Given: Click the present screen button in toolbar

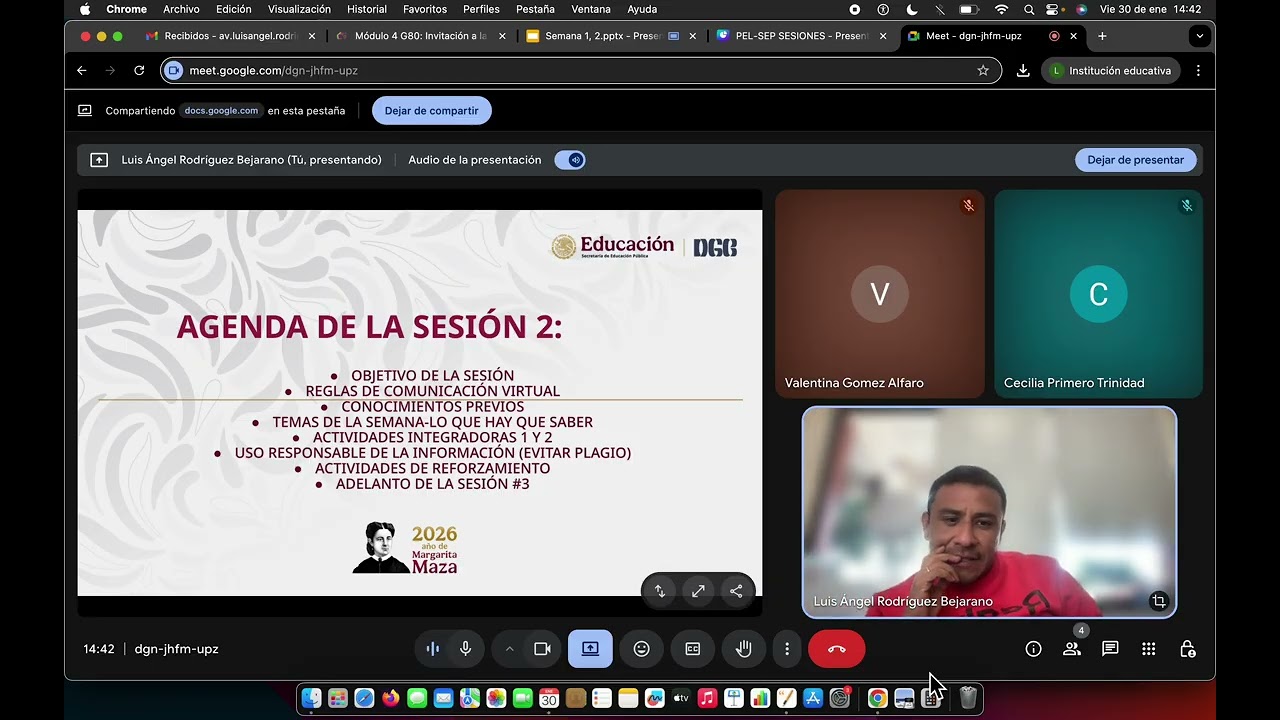Looking at the screenshot, I should tap(590, 649).
